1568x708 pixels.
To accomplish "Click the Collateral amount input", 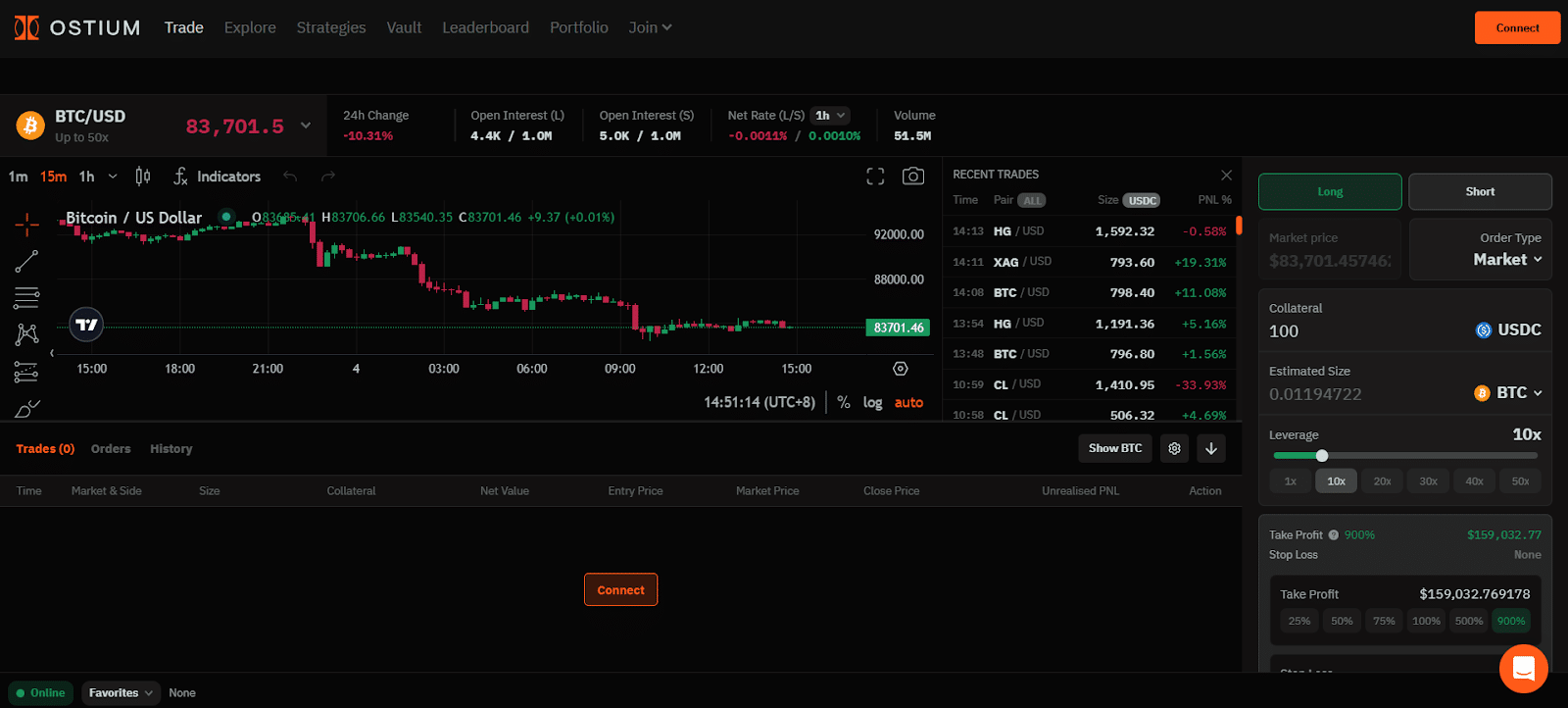I will tap(1366, 331).
